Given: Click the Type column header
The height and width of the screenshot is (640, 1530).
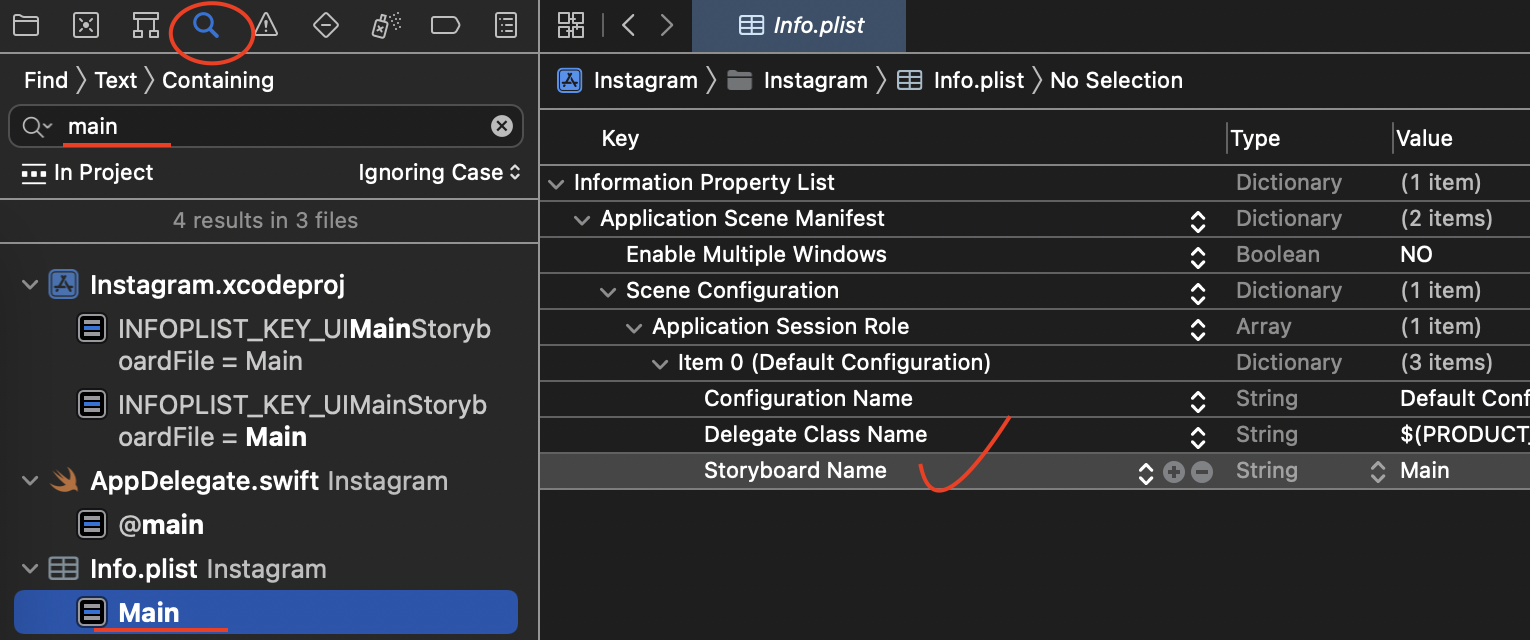Looking at the screenshot, I should point(1255,138).
